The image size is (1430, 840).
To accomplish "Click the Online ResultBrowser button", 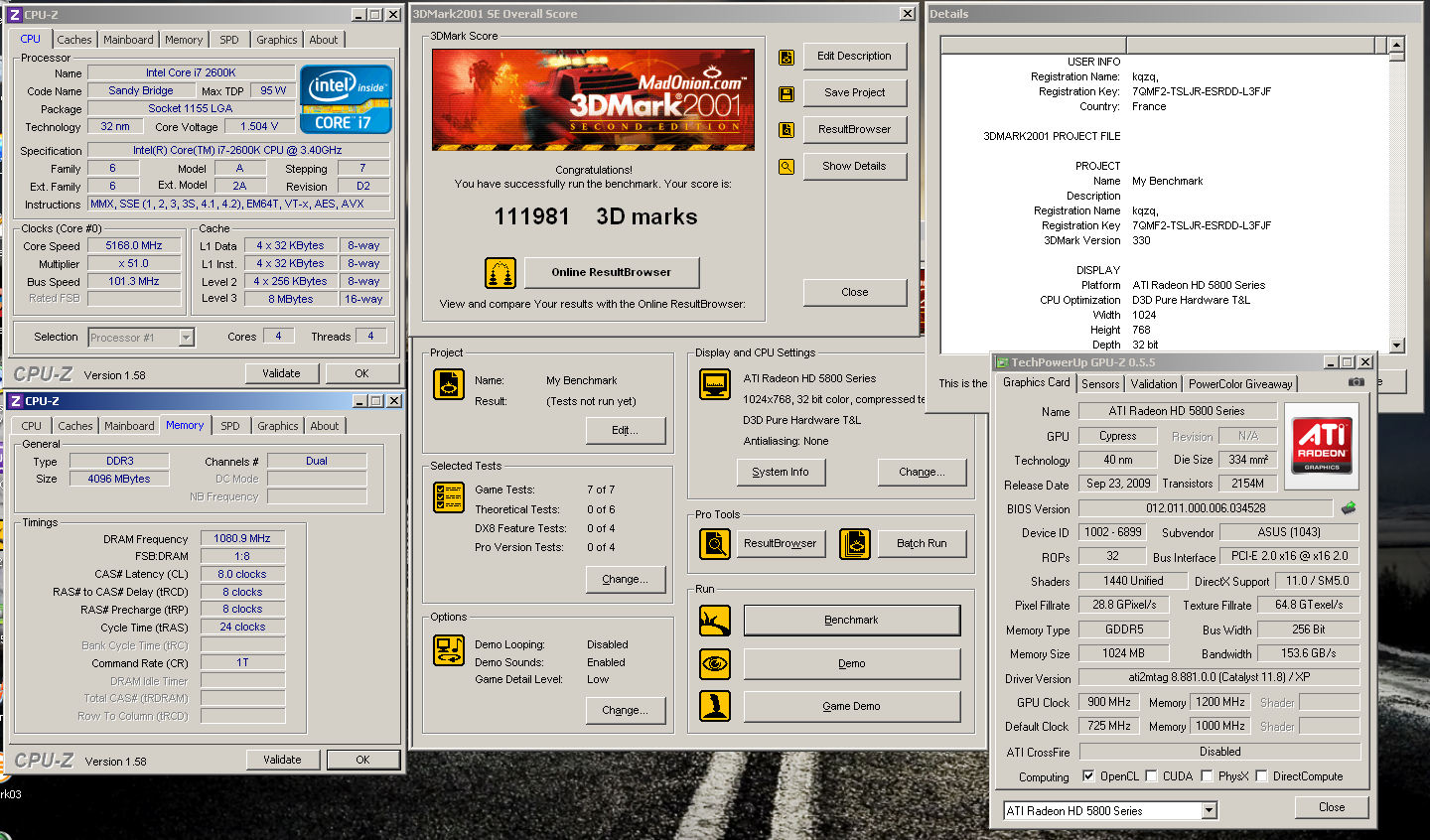I will [611, 272].
